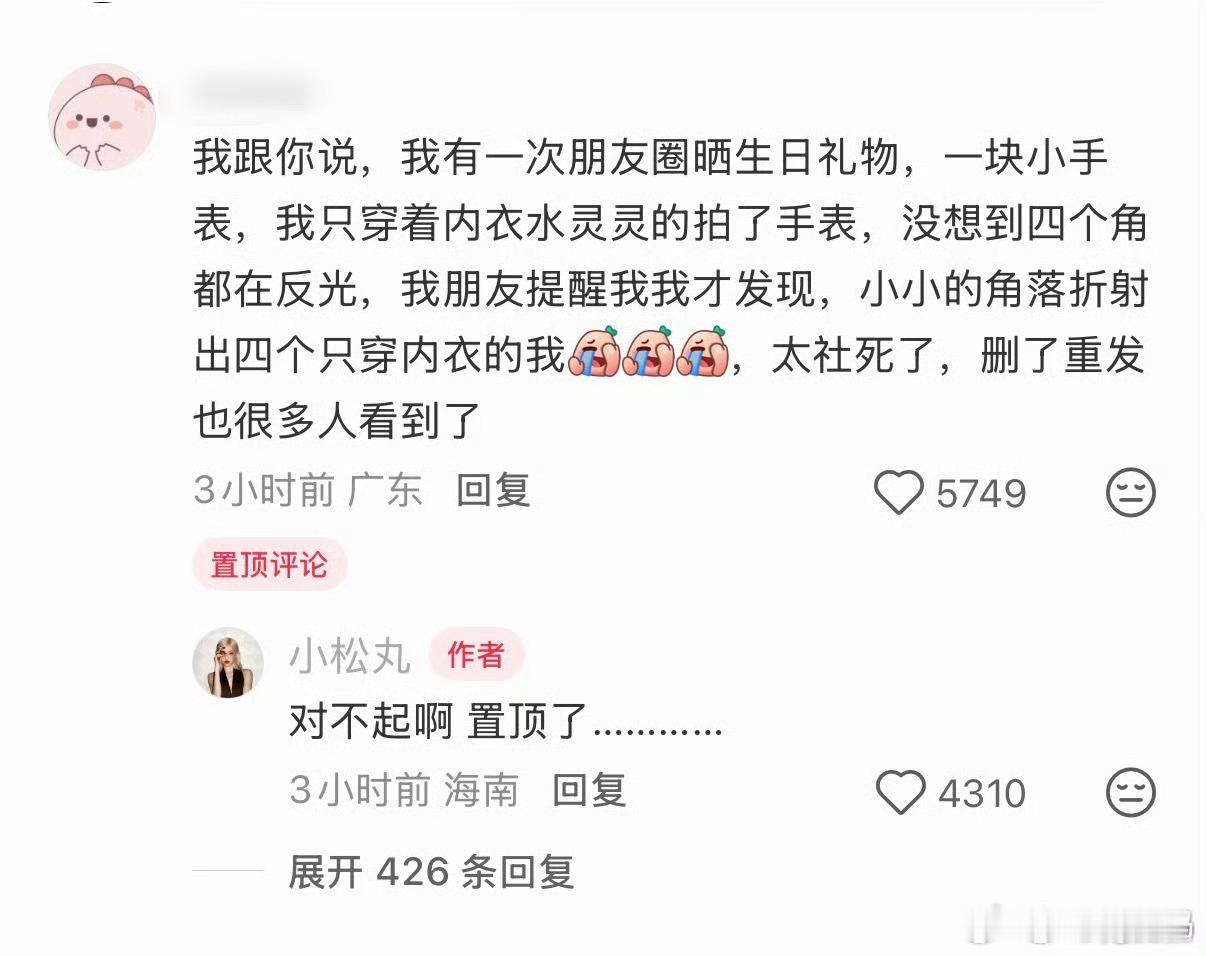
Task: Like the top comment with 5749 likes
Action: [x=899, y=493]
